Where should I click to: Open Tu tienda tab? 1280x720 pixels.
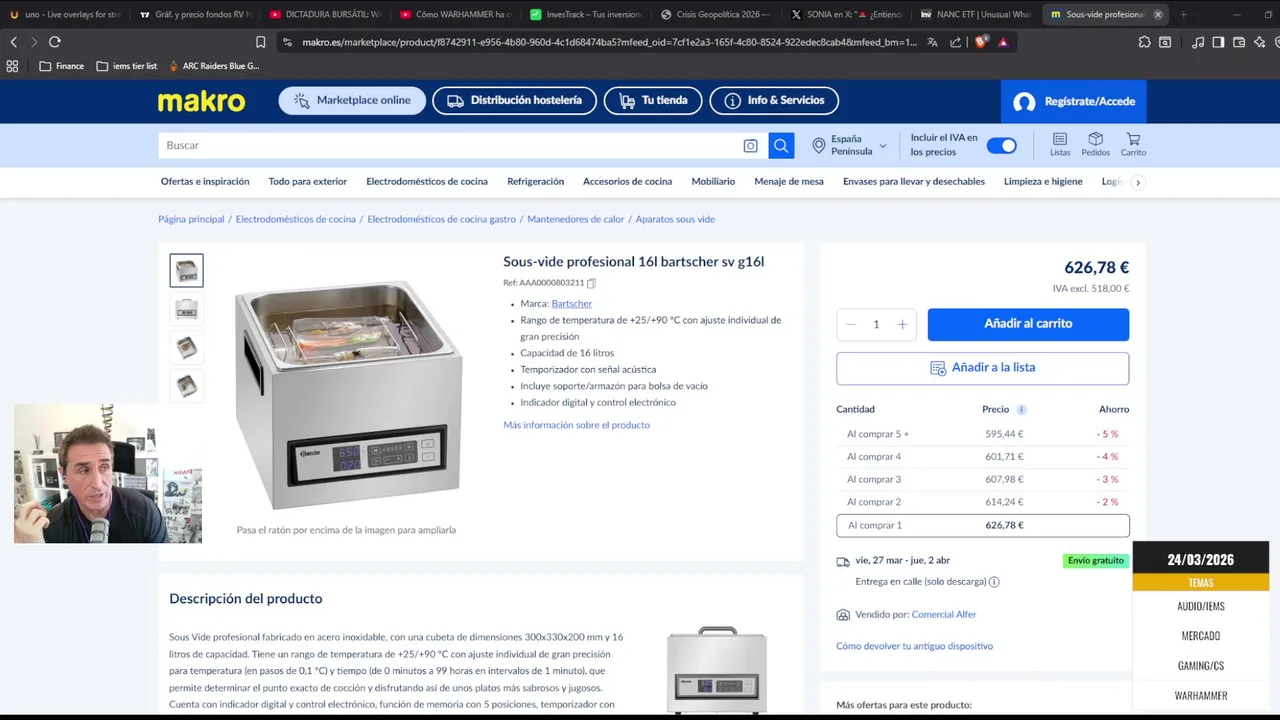653,101
